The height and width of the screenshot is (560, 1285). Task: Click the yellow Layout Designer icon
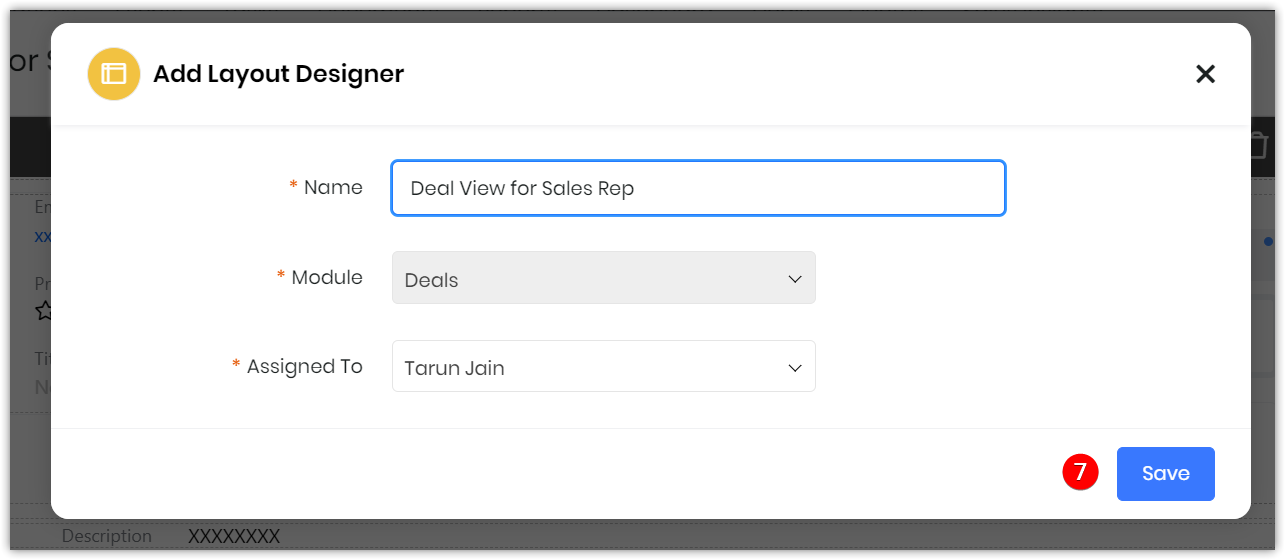click(x=114, y=74)
